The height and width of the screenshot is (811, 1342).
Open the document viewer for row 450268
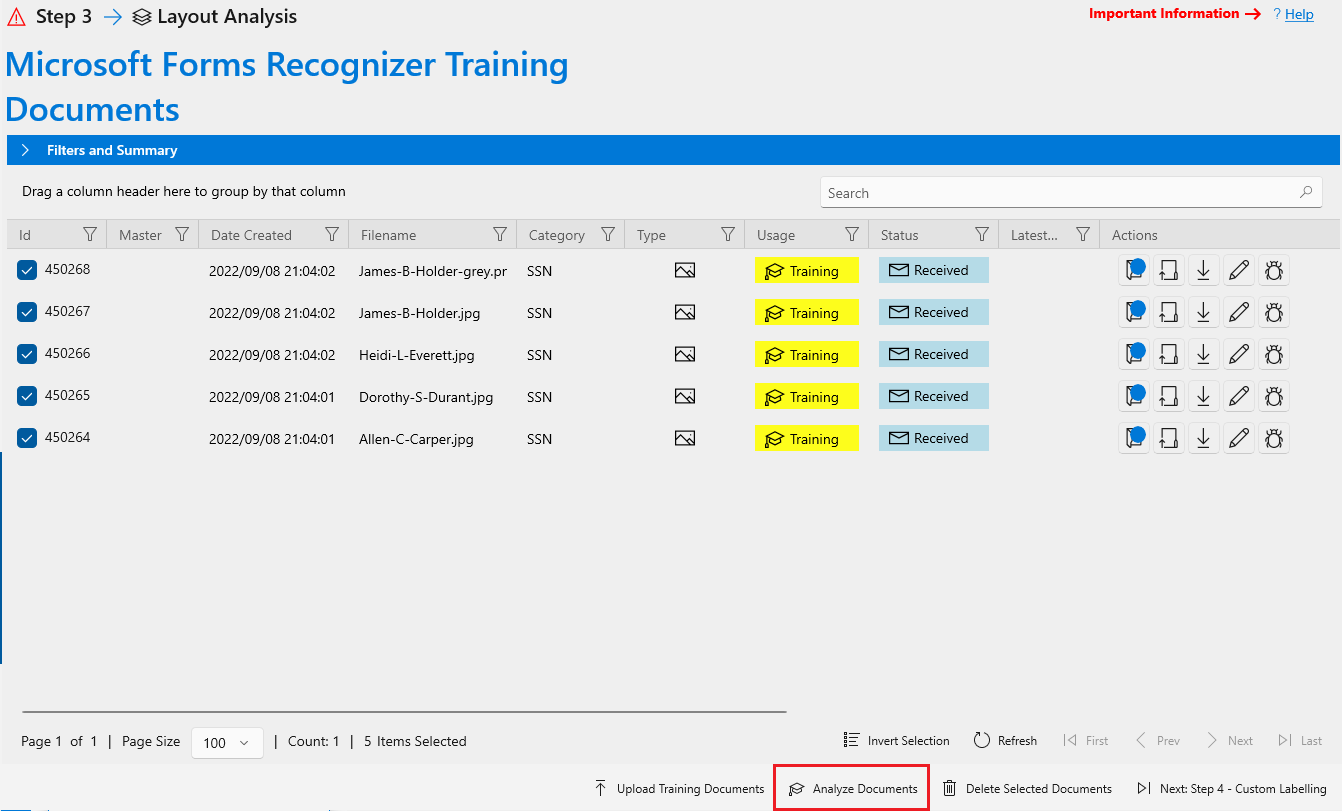point(1134,270)
